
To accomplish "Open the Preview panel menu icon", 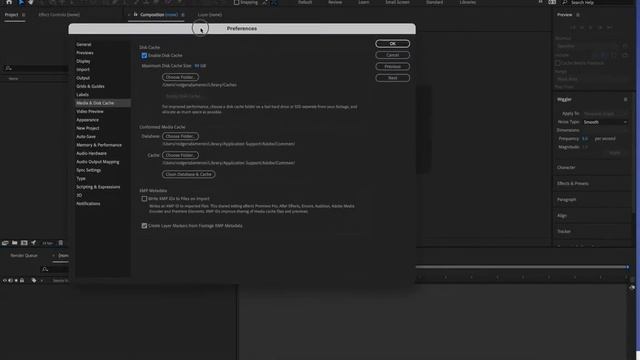I will pos(578,15).
